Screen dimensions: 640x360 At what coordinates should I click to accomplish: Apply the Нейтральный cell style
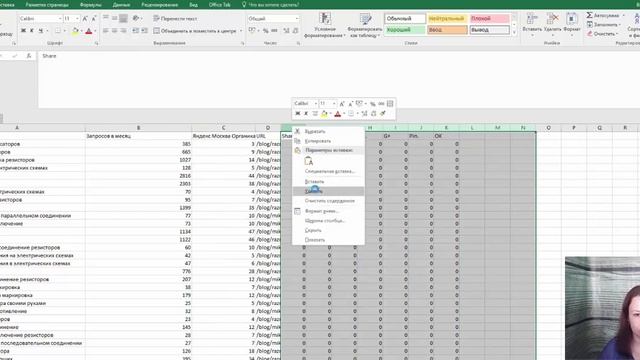(x=447, y=19)
